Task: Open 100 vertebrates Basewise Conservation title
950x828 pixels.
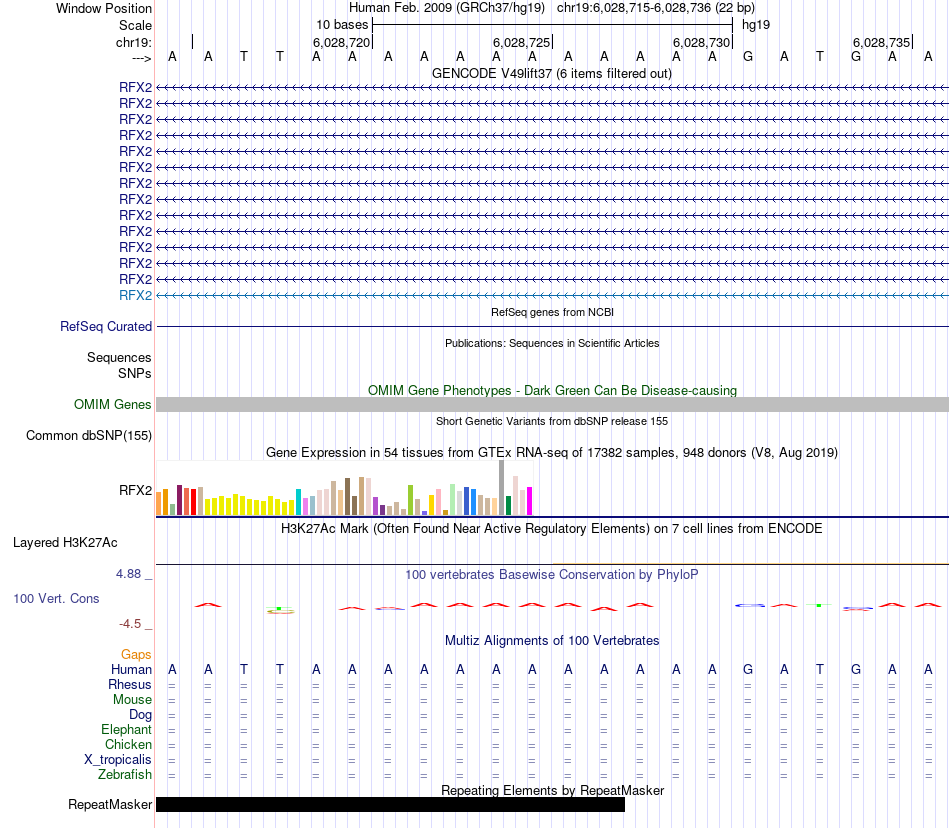Action: pyautogui.click(x=551, y=575)
